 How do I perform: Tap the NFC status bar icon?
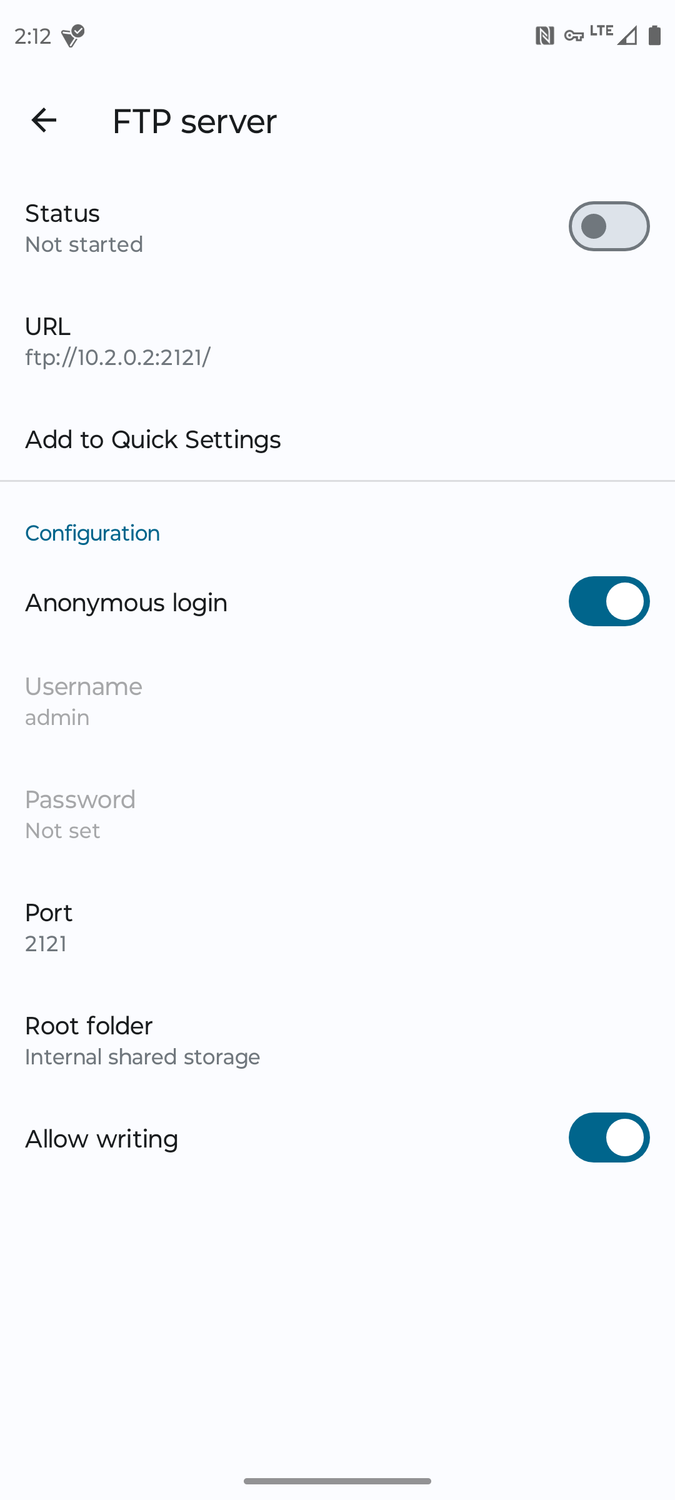click(545, 36)
